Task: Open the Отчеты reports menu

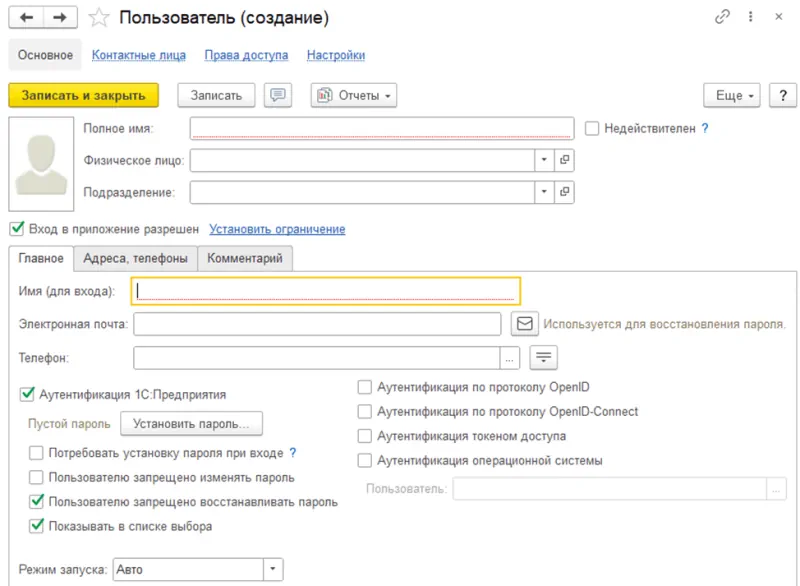Action: [354, 95]
